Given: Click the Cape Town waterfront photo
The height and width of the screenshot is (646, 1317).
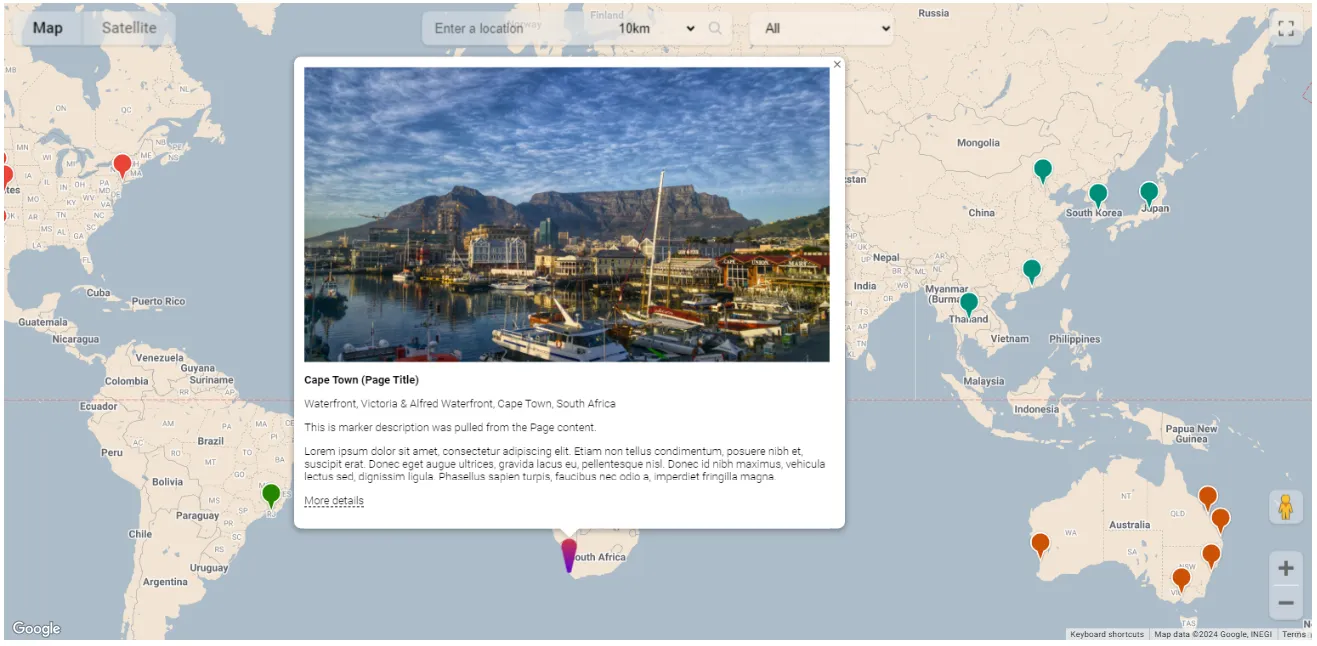Looking at the screenshot, I should (566, 214).
